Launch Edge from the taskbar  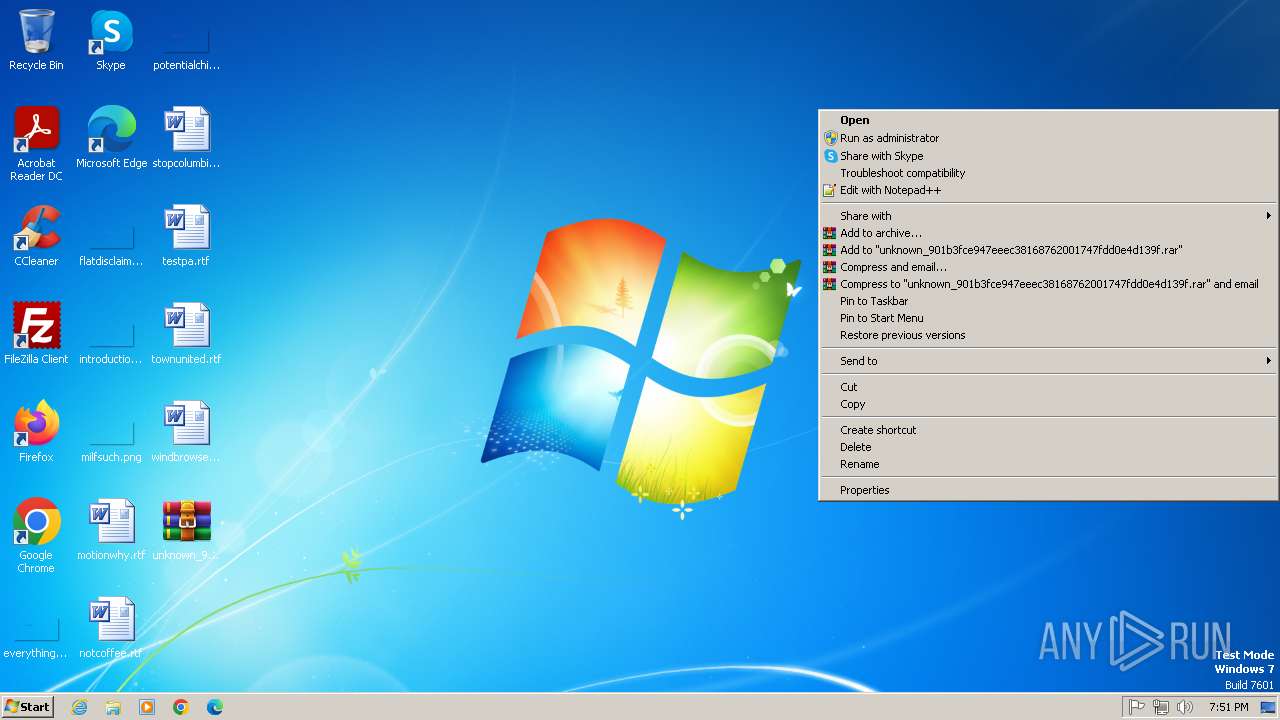[215, 707]
